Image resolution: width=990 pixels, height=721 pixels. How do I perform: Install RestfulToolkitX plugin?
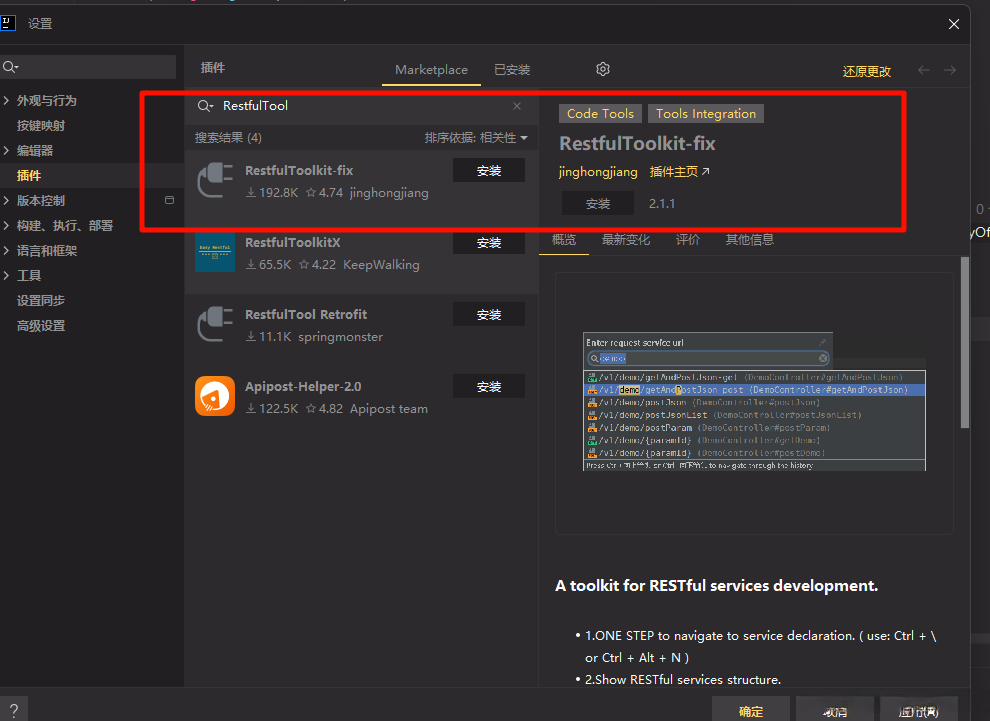point(489,242)
